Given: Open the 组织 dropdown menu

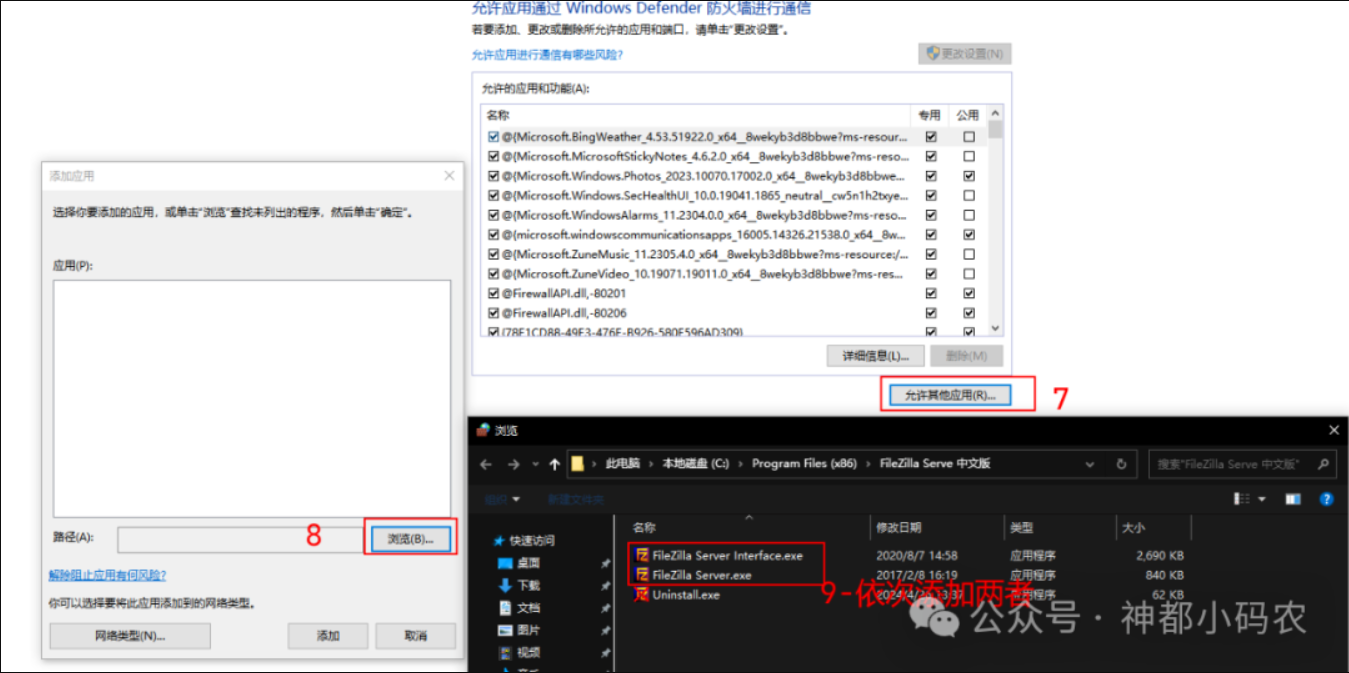Looking at the screenshot, I should coord(502,498).
